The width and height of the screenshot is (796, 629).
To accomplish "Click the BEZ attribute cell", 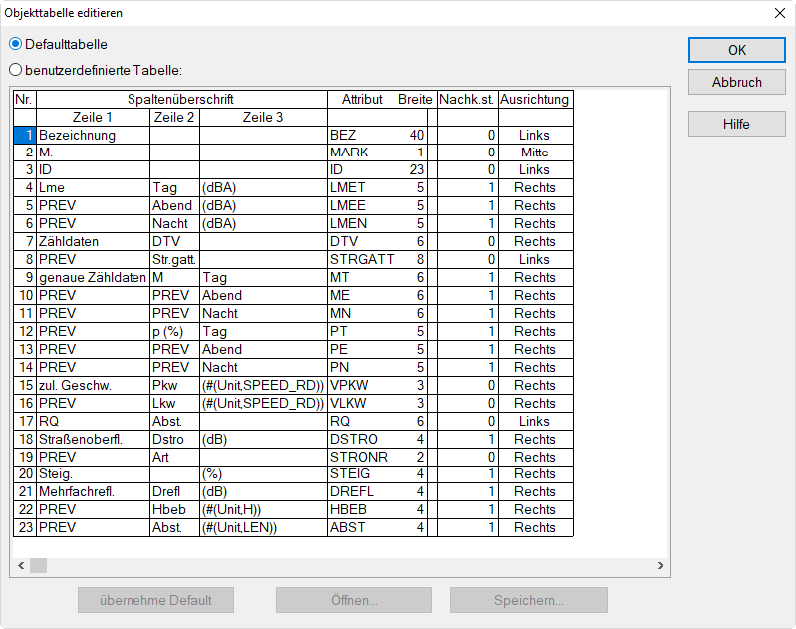I will tap(377, 136).
